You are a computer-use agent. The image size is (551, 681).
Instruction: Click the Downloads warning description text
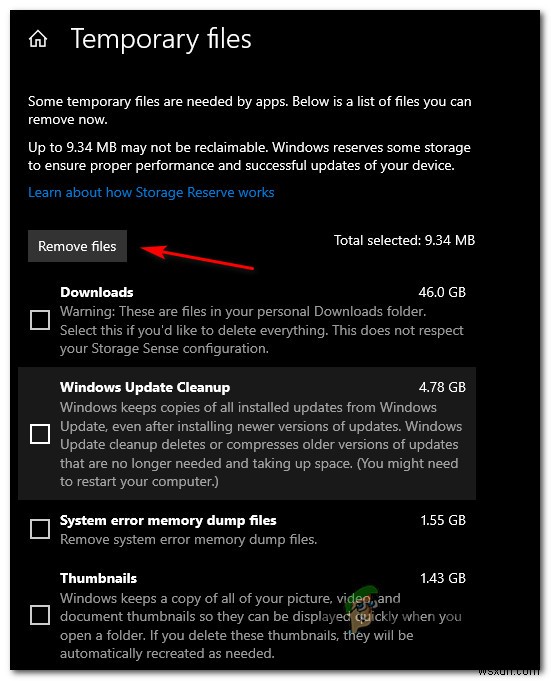pyautogui.click(x=261, y=330)
